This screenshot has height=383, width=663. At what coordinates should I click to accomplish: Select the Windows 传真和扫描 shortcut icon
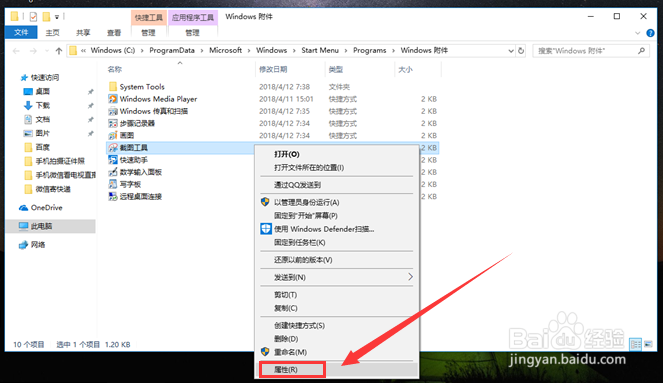tap(112, 111)
